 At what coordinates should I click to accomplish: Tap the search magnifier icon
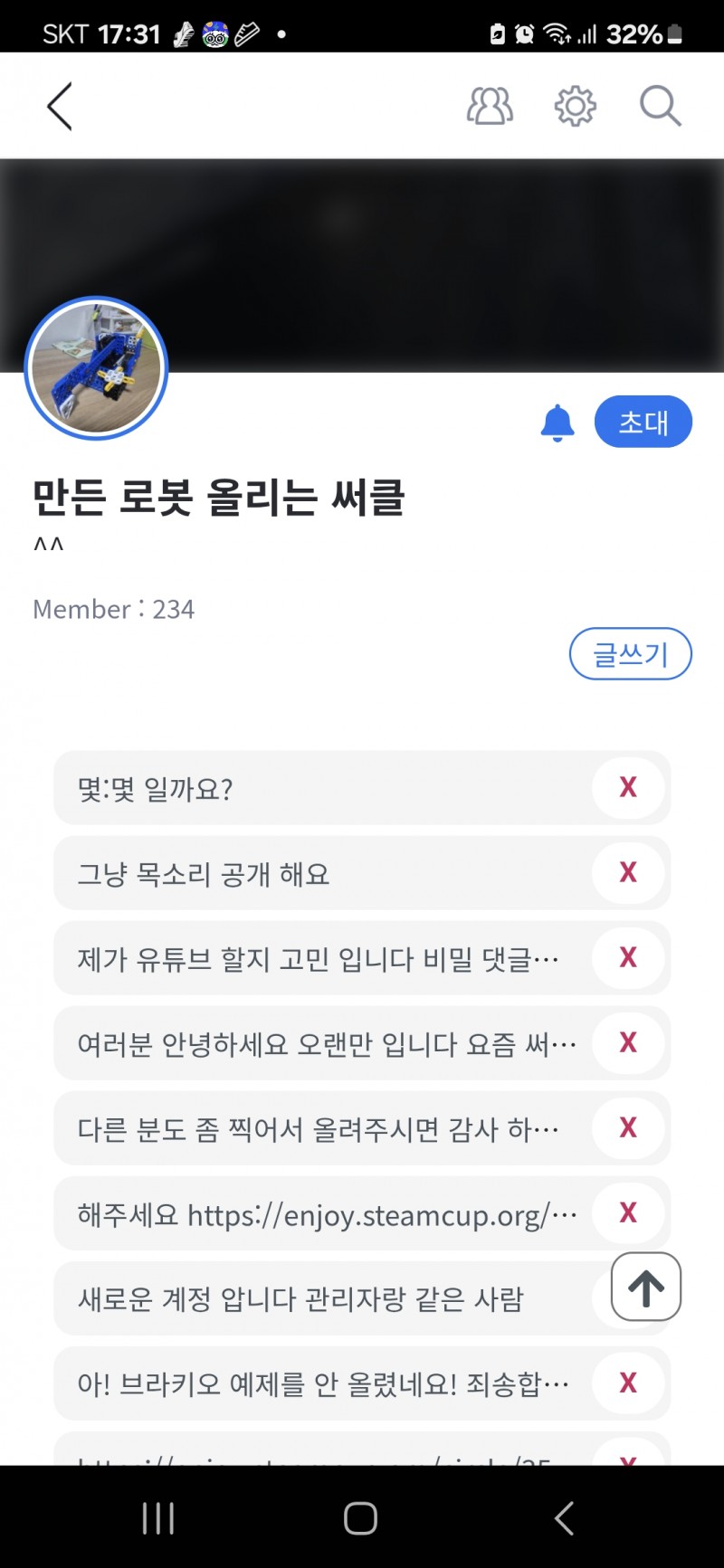pos(660,107)
